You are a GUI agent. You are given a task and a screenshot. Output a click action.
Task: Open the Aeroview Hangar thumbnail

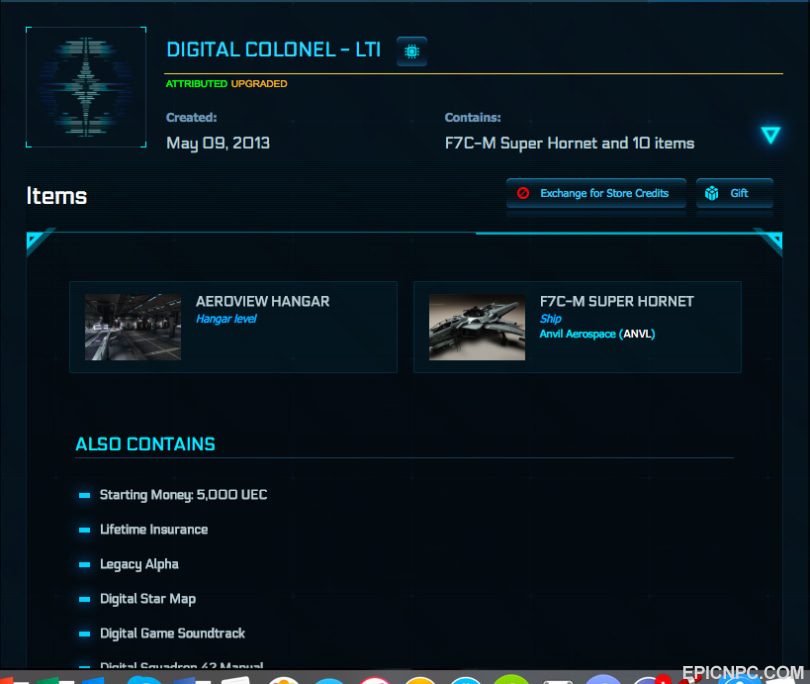click(x=133, y=327)
